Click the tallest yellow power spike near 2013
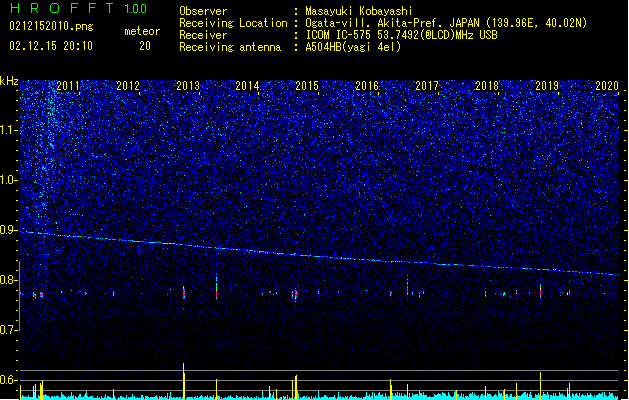 pos(184,381)
